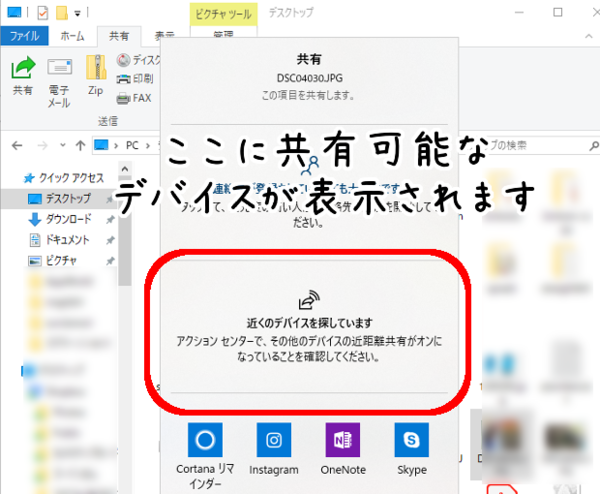Collapse the ribbon with the chevron
This screenshot has height=494, width=600.
589,36
